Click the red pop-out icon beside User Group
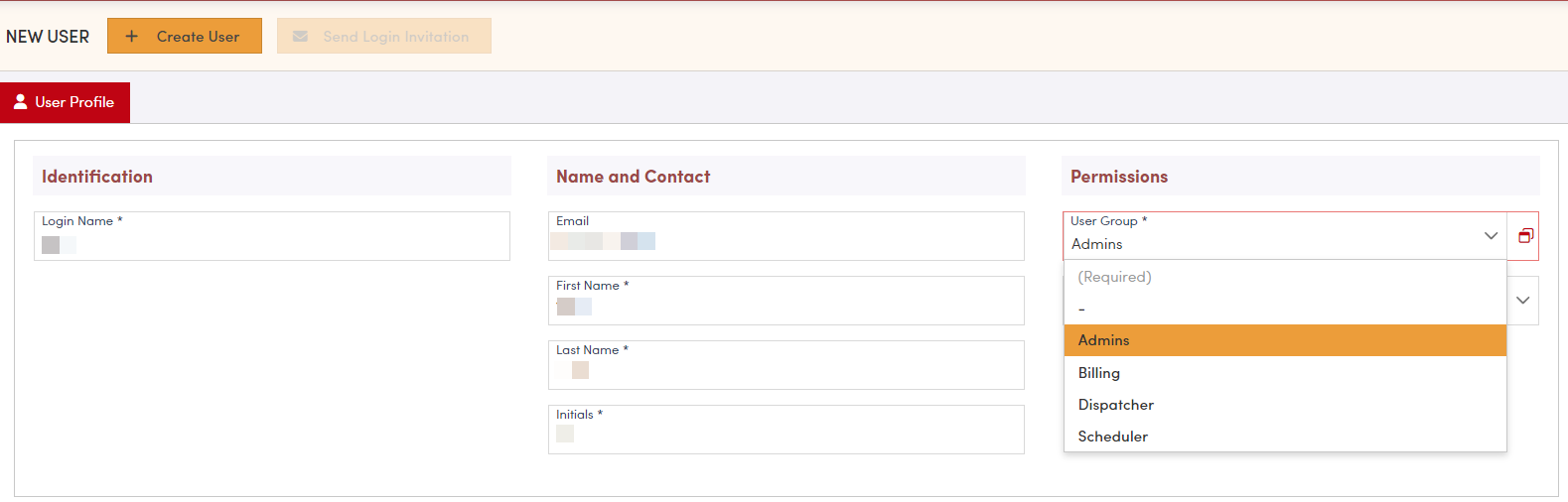The image size is (1568, 502). 1525,236
